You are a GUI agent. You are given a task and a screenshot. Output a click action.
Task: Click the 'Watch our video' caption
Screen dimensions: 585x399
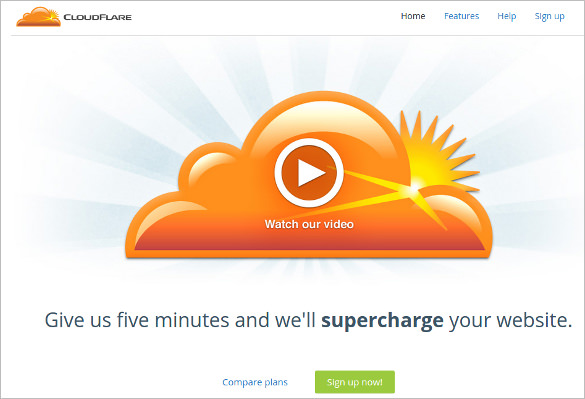(x=309, y=224)
